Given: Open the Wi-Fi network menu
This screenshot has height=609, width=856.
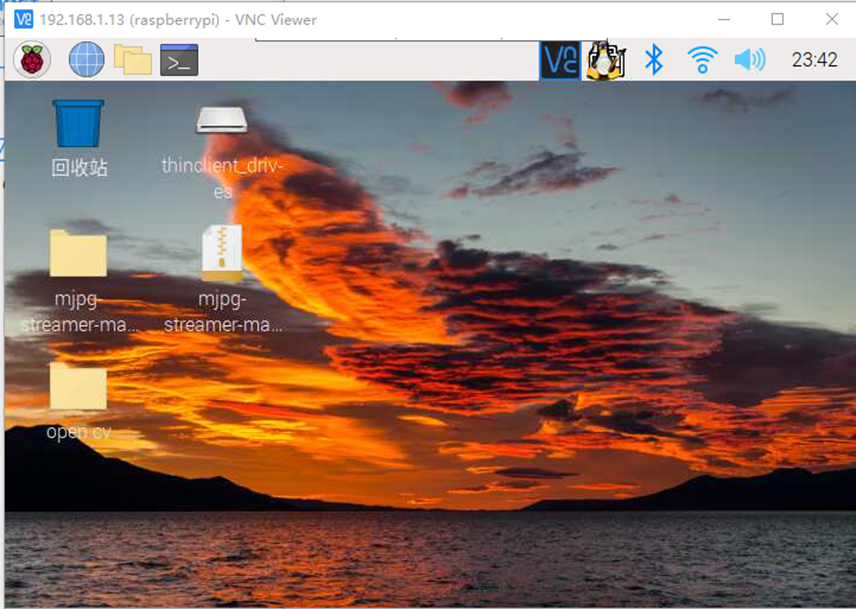Looking at the screenshot, I should (702, 60).
